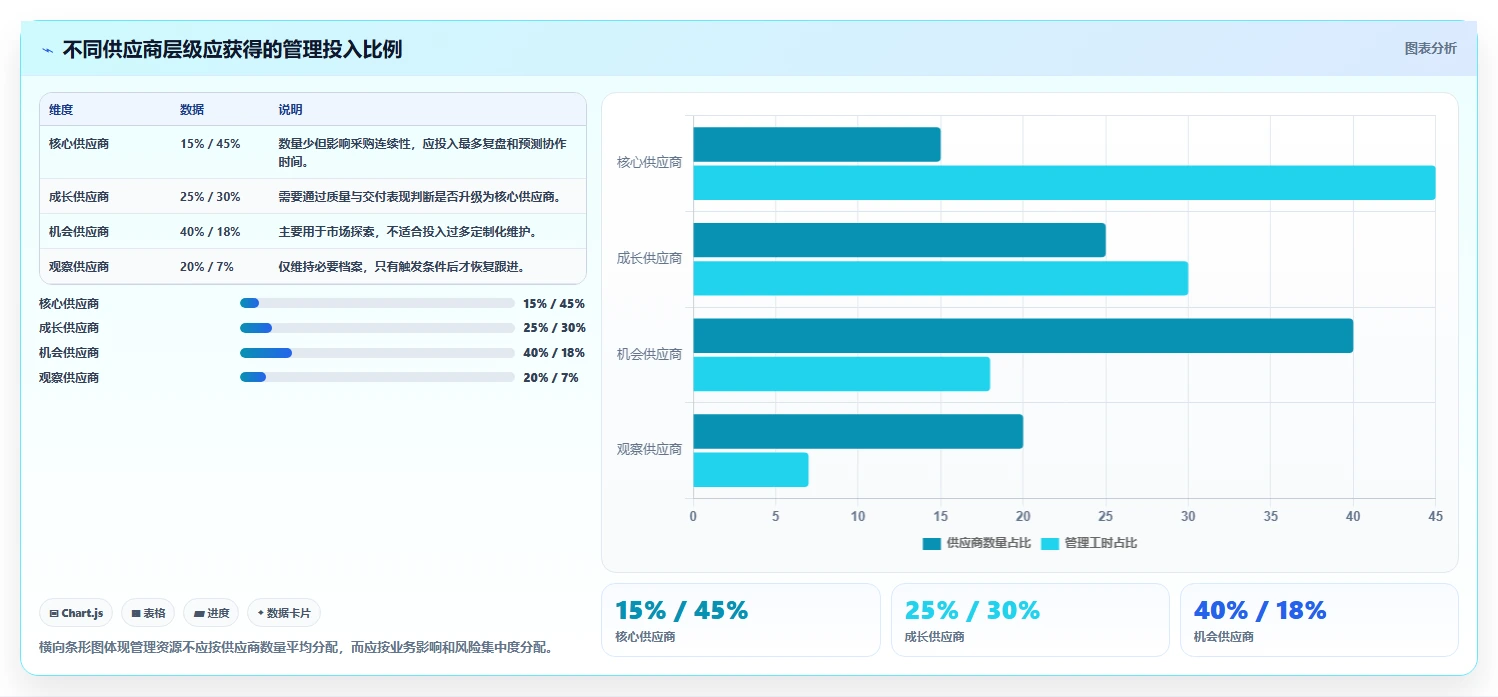Image resolution: width=1498 pixels, height=697 pixels.
Task: Click the footer note starting 横向条形图体现管理资源
Action: 296,648
